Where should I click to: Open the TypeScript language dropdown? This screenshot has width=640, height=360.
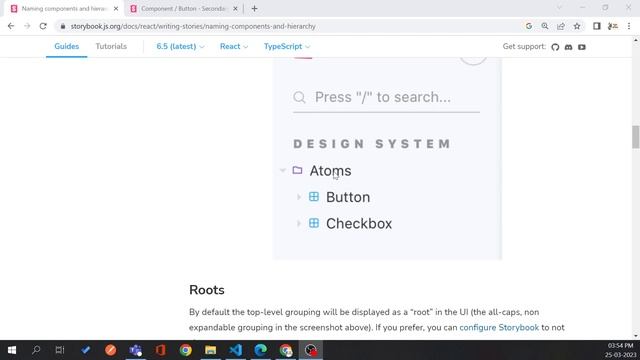click(287, 47)
